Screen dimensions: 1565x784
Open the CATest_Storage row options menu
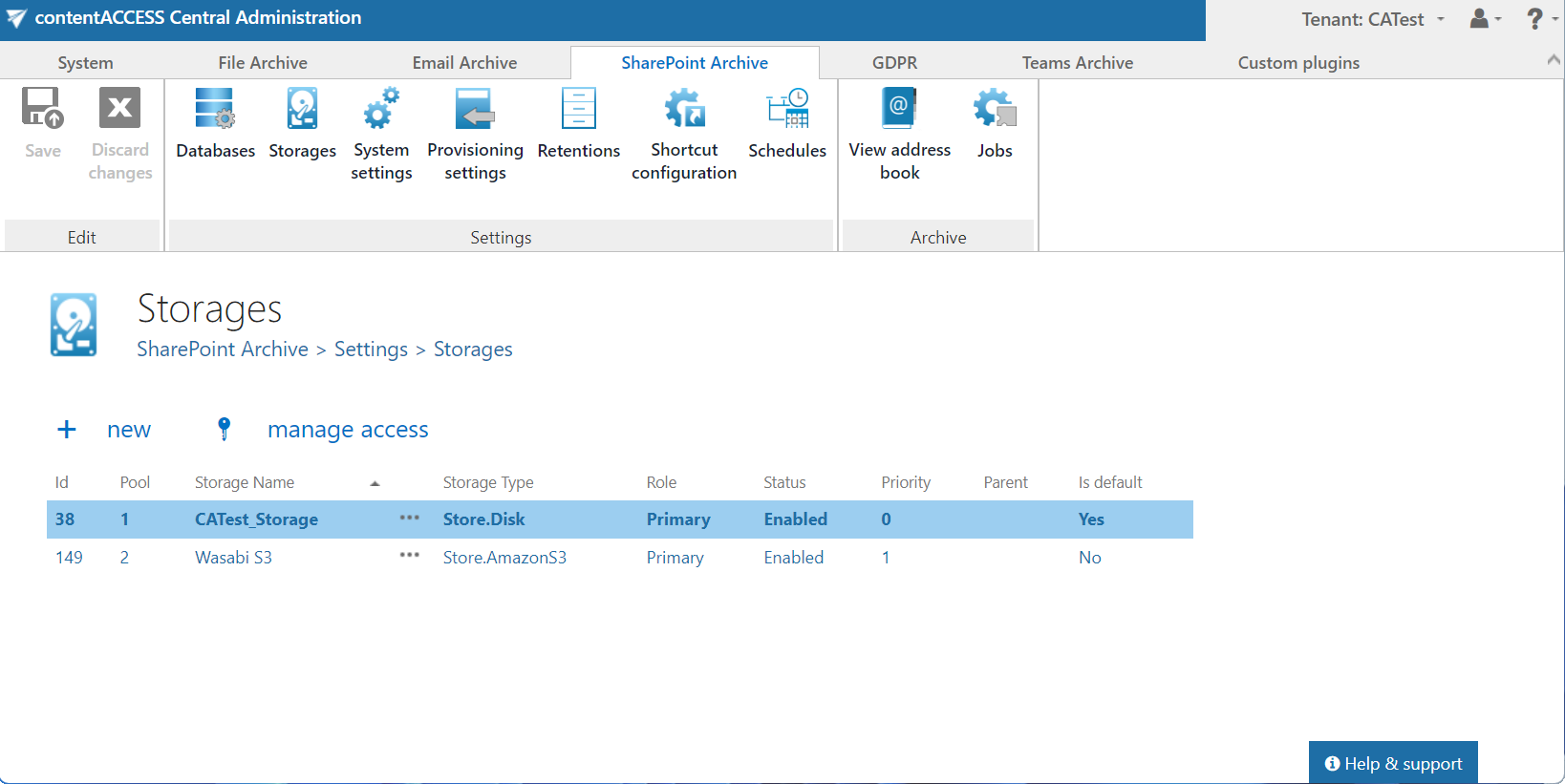click(410, 519)
